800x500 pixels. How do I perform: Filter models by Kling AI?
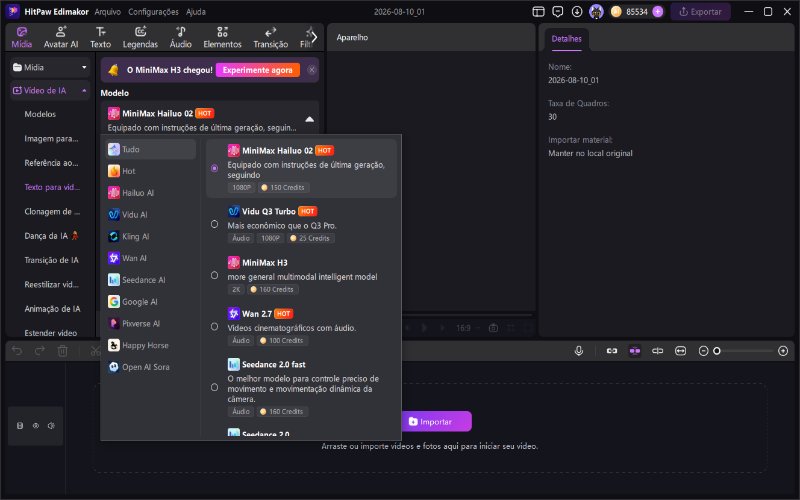151,237
